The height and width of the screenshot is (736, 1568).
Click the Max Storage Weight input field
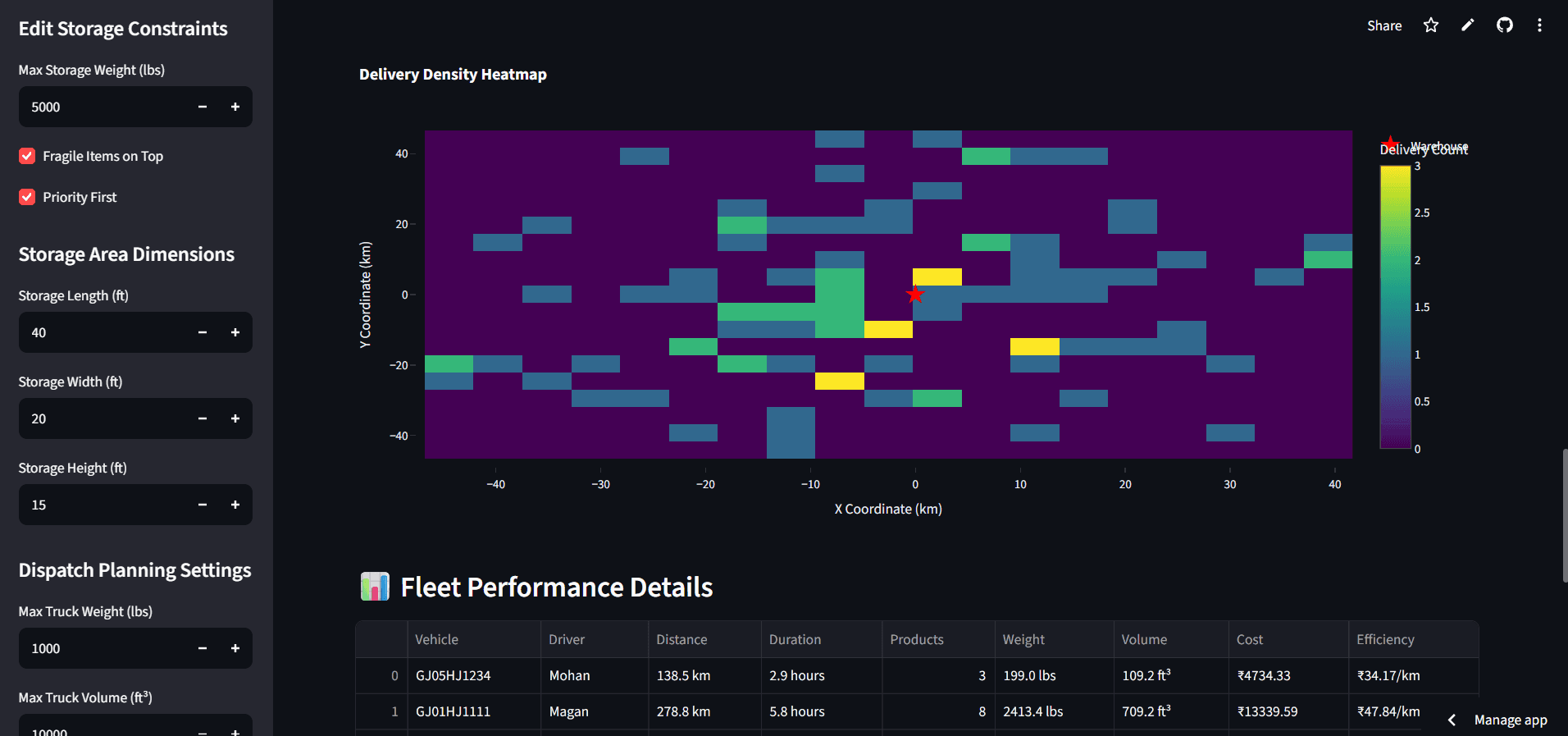tap(103, 107)
